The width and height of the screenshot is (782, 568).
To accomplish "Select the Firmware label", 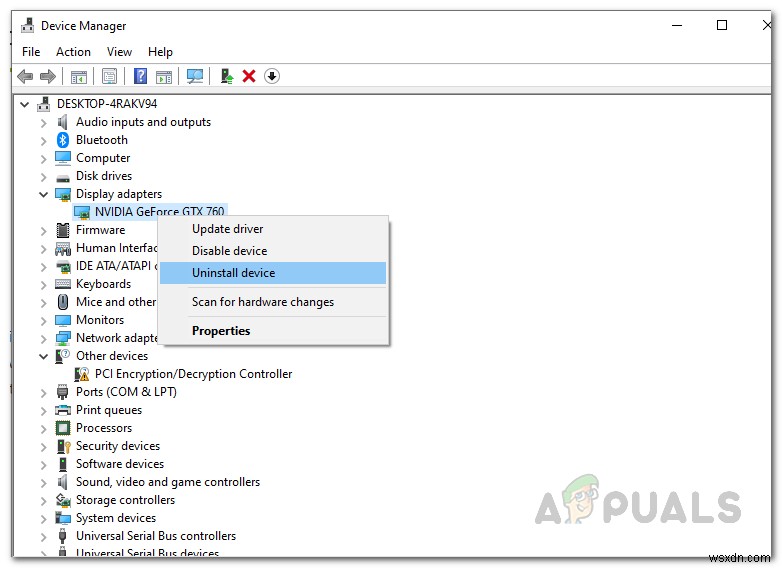I will (x=100, y=230).
